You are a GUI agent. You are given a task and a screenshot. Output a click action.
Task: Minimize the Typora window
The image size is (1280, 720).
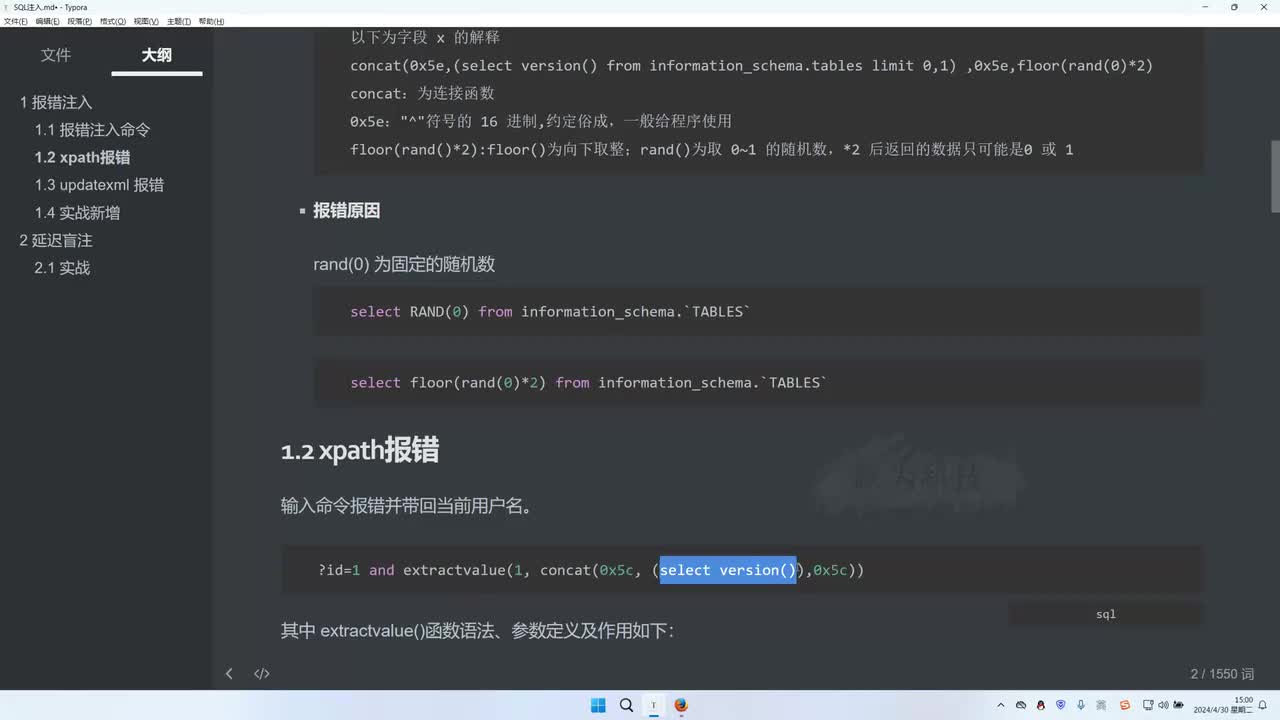point(1205,7)
